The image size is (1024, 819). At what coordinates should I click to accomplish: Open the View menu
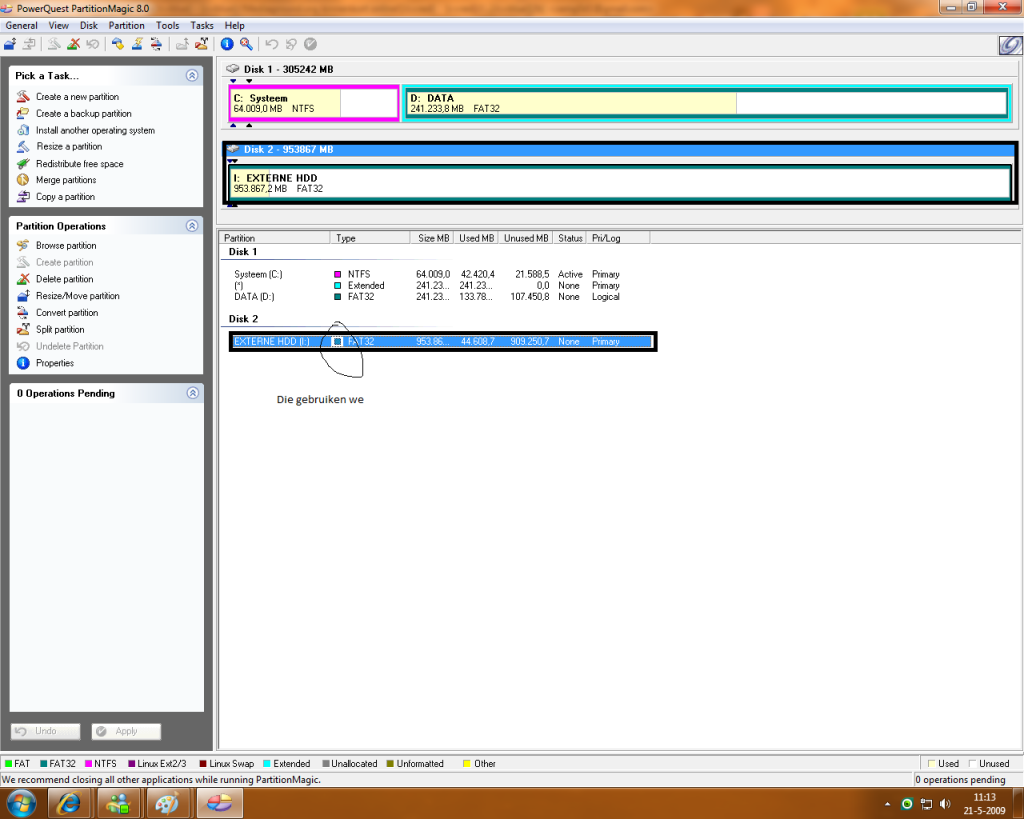coord(58,25)
